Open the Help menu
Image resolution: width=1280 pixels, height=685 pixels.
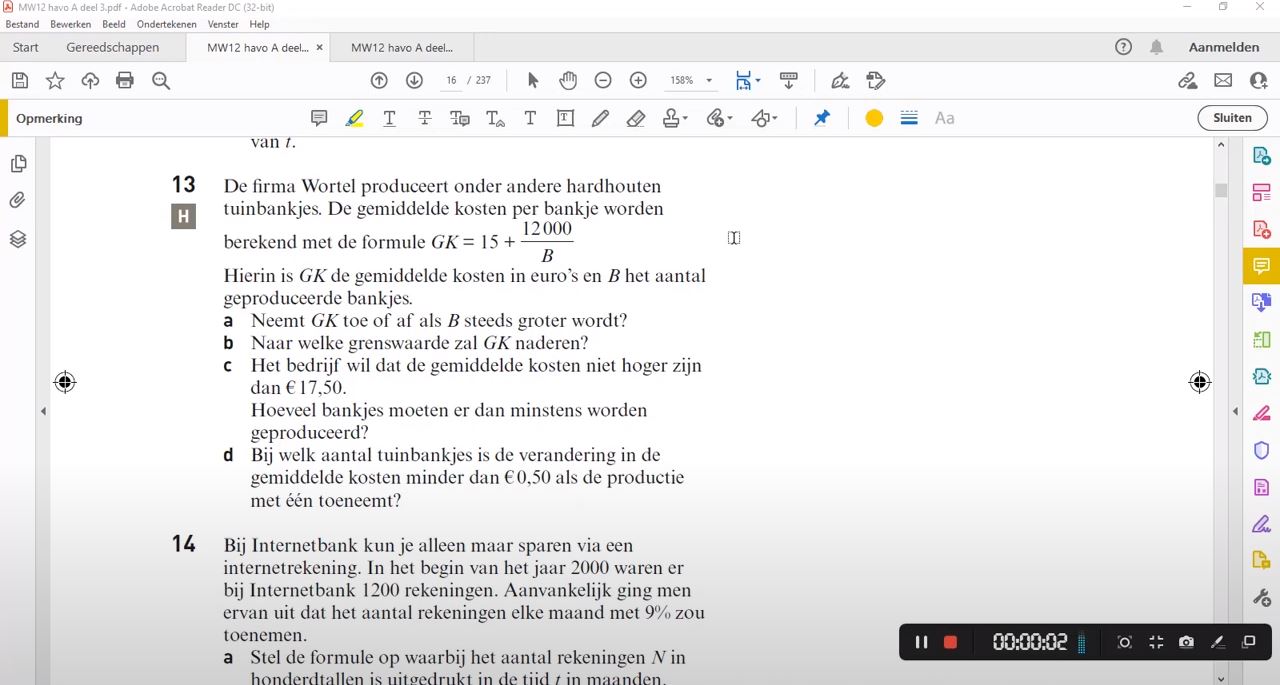pos(259,24)
